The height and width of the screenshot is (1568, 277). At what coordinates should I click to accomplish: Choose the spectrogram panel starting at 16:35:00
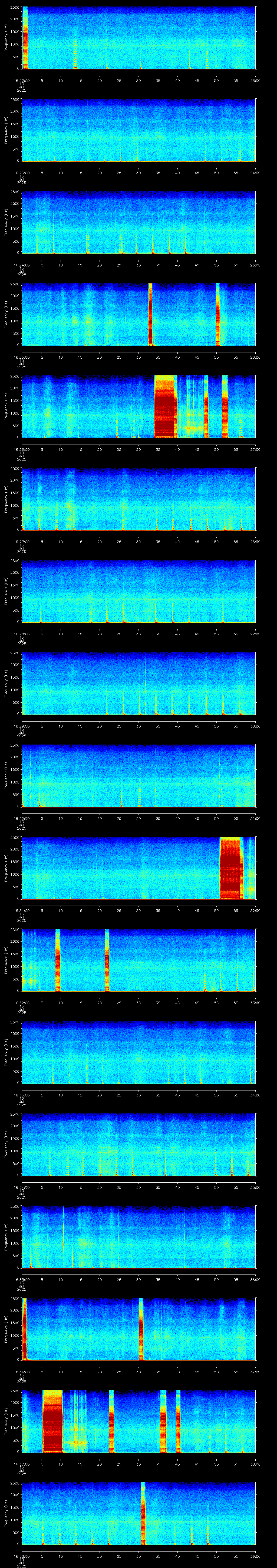click(x=139, y=1237)
